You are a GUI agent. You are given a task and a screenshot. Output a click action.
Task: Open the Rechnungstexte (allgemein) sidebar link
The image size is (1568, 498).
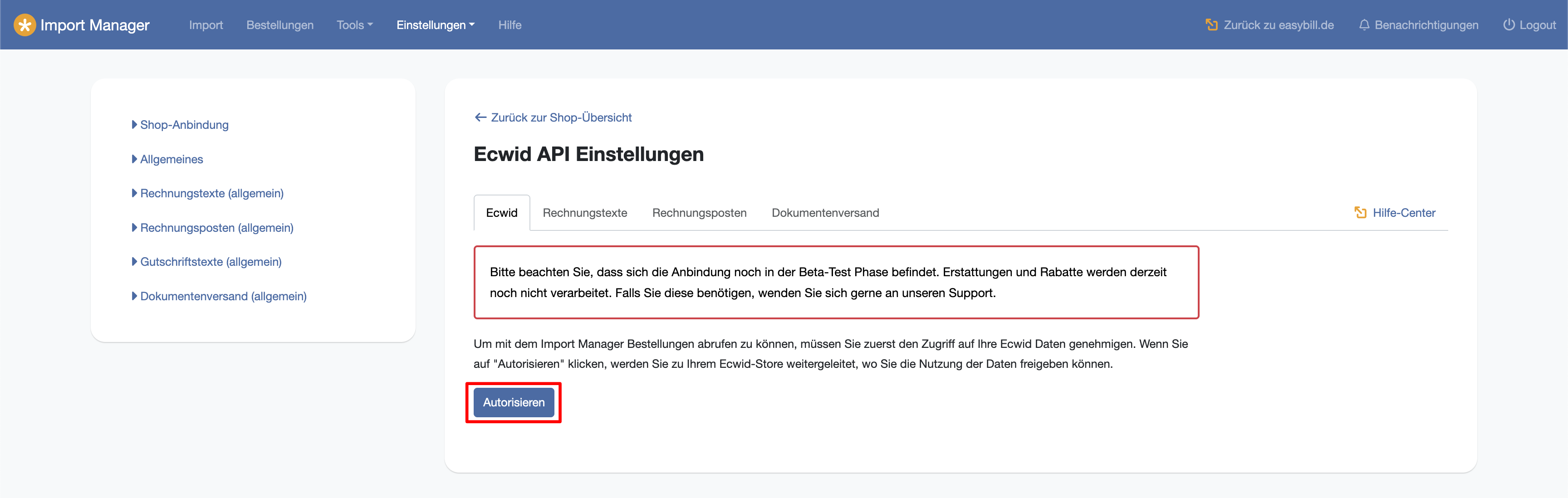click(x=212, y=193)
